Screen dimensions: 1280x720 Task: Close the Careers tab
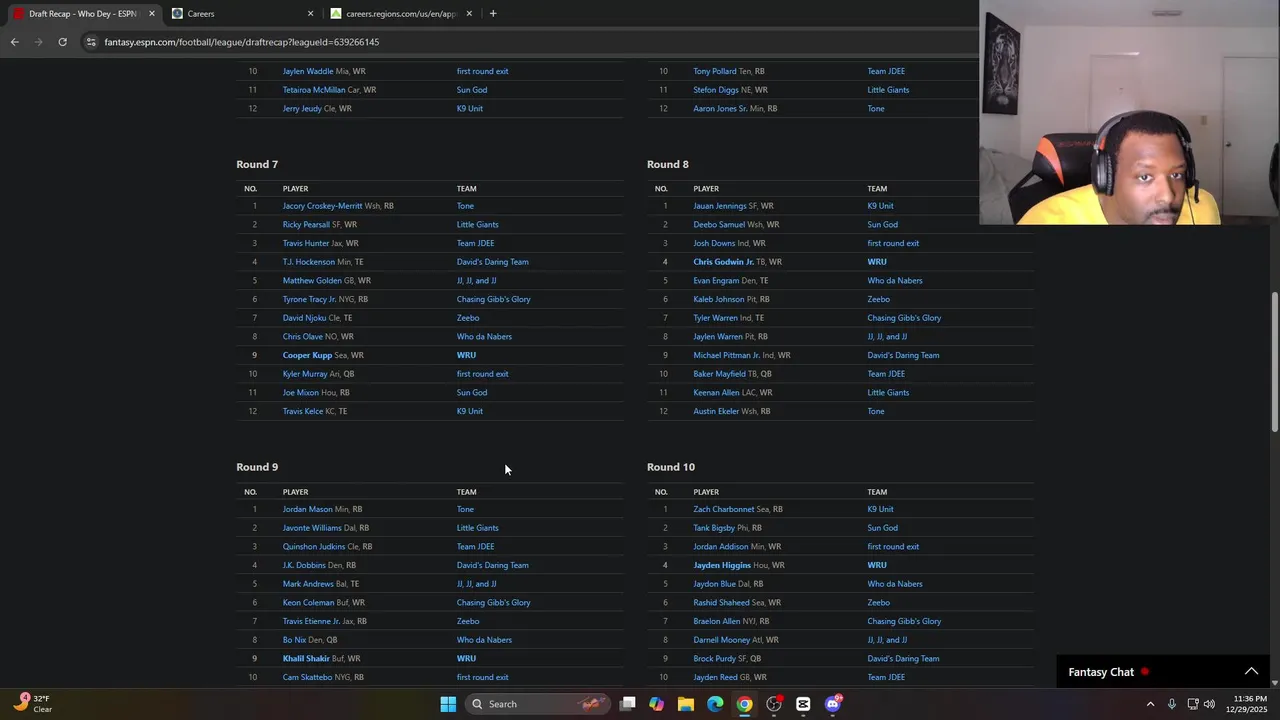click(x=310, y=14)
